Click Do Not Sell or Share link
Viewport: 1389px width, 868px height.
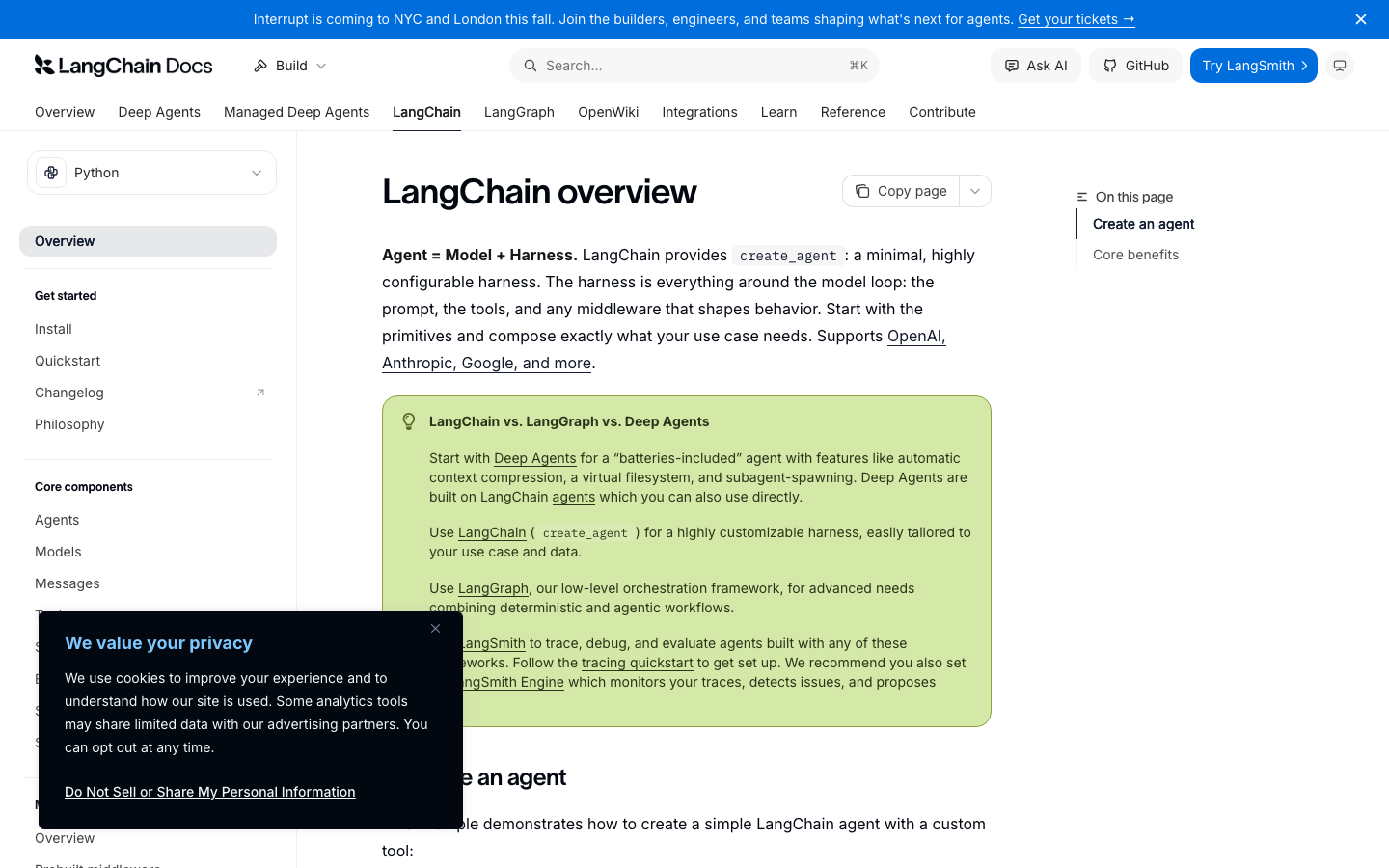coord(209,792)
